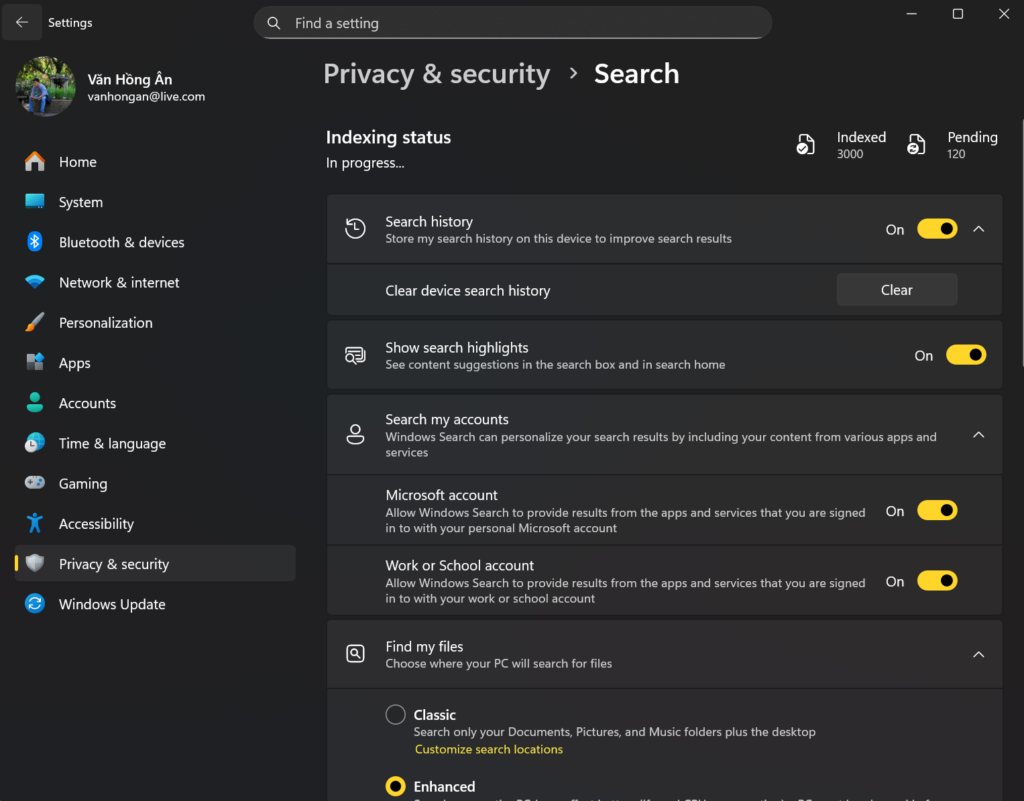This screenshot has width=1024, height=801.
Task: Collapse the Find my files section
Action: click(979, 655)
